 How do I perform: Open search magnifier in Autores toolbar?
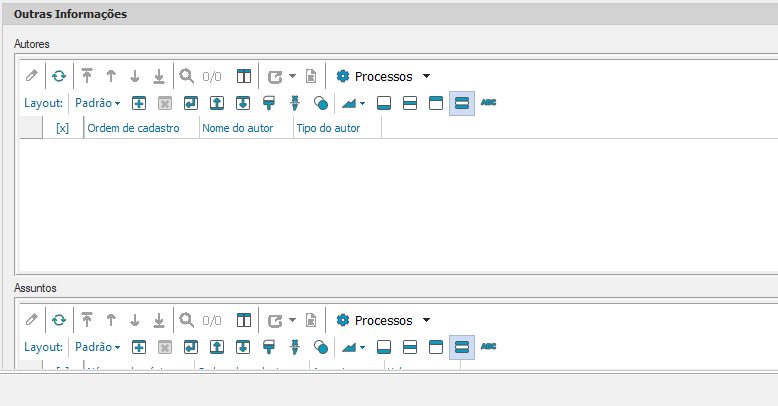pos(186,76)
